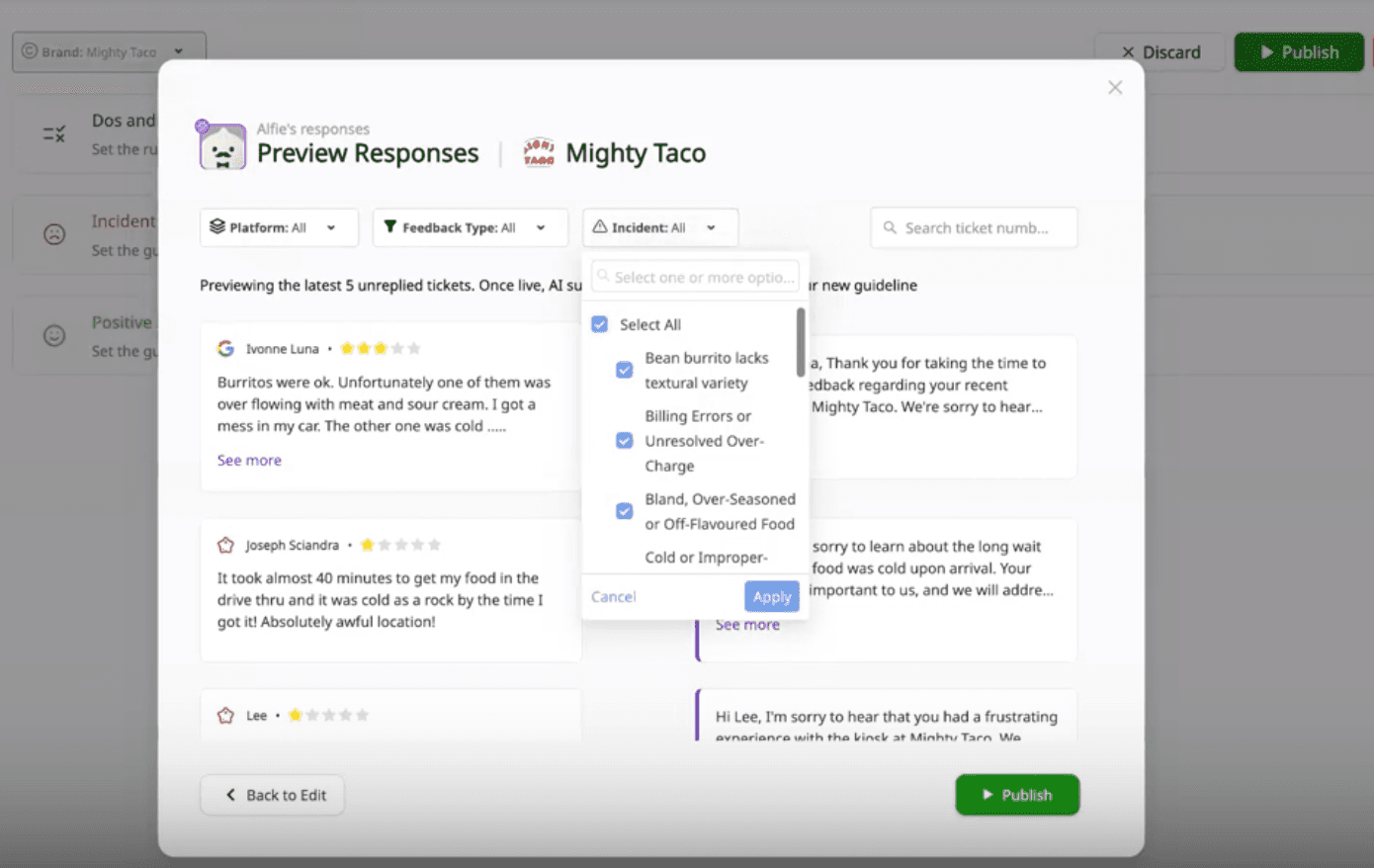The width and height of the screenshot is (1374, 868).
Task: Collapse the Incident: All dropdown
Action: (660, 227)
